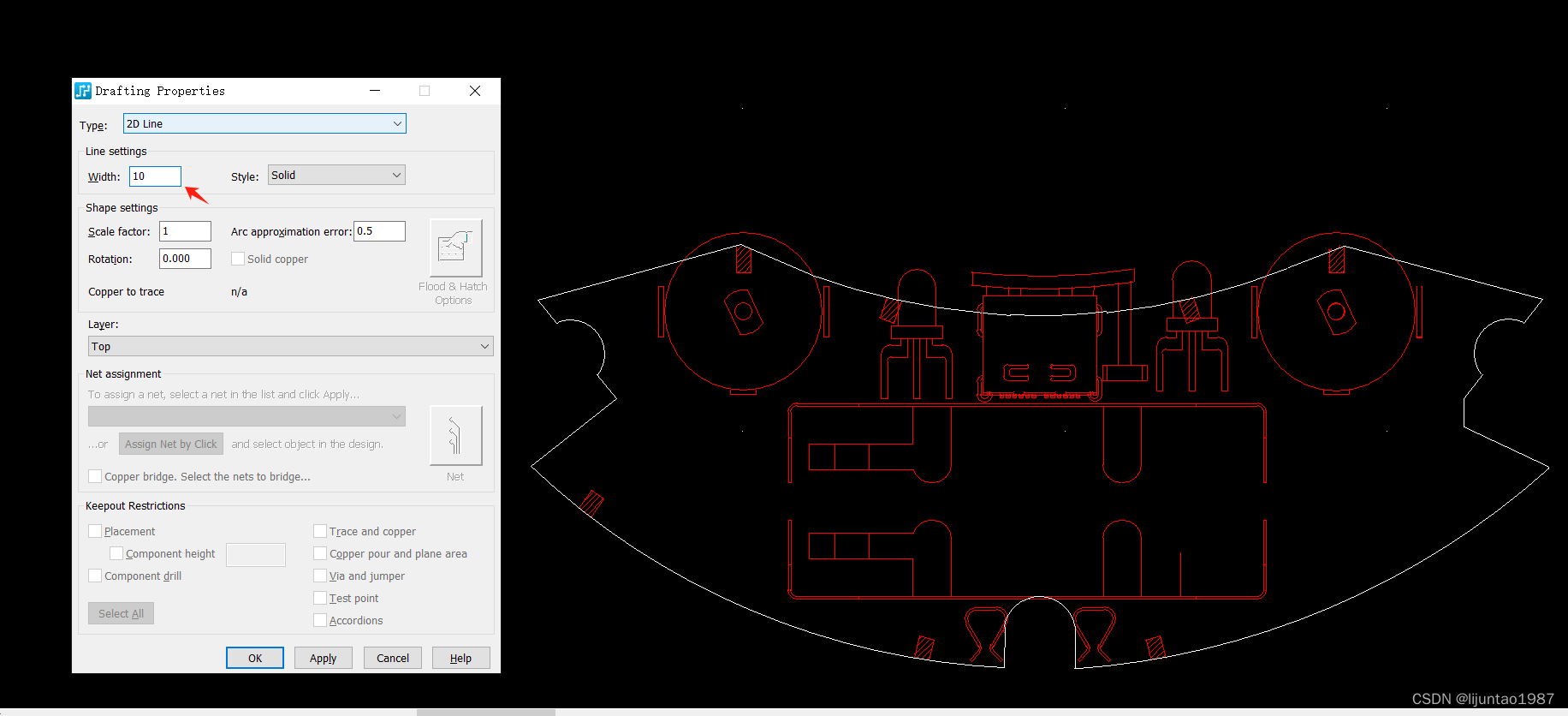Click the Help button
Screen dimensions: 1568x716
coord(461,658)
